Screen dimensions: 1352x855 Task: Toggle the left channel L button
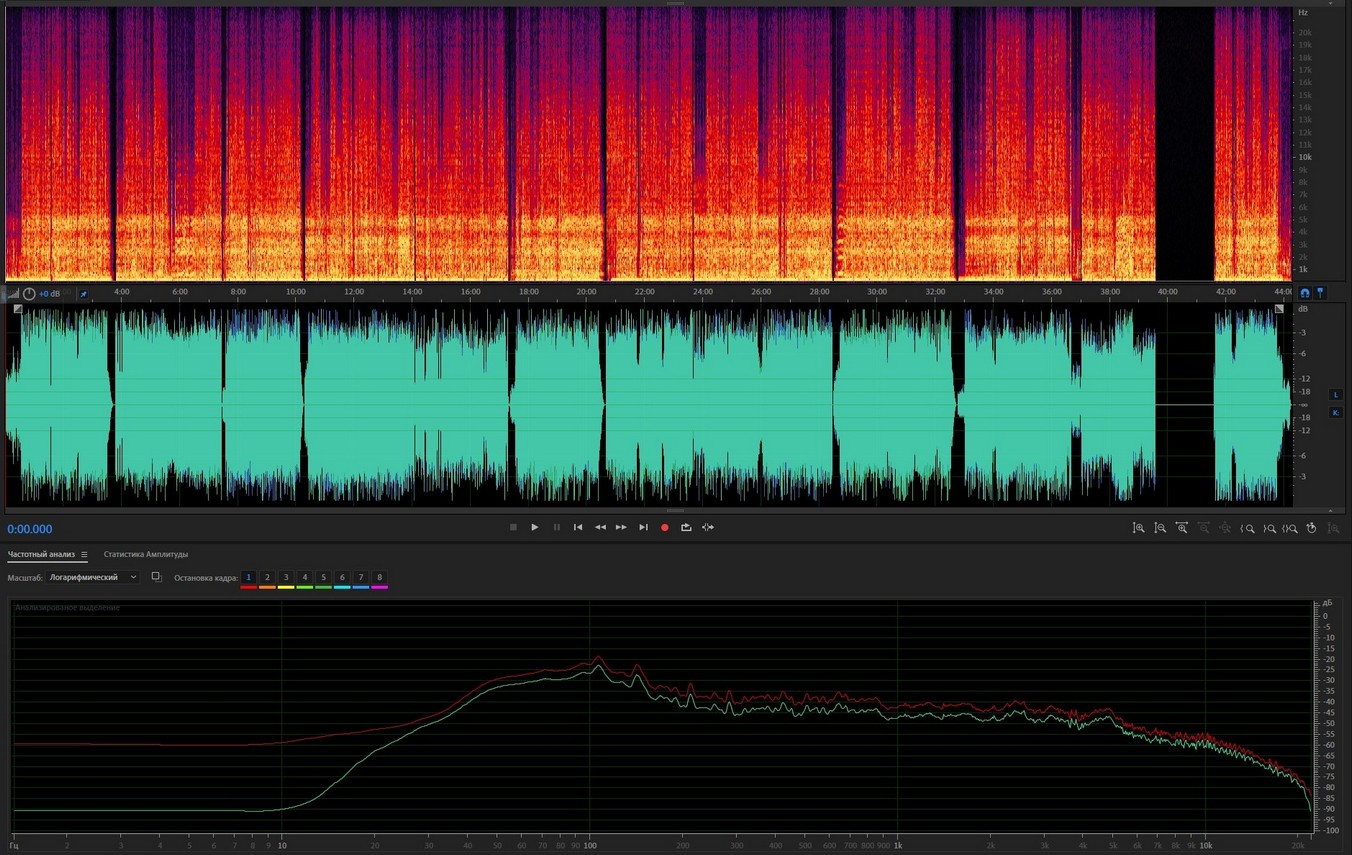click(x=1335, y=395)
